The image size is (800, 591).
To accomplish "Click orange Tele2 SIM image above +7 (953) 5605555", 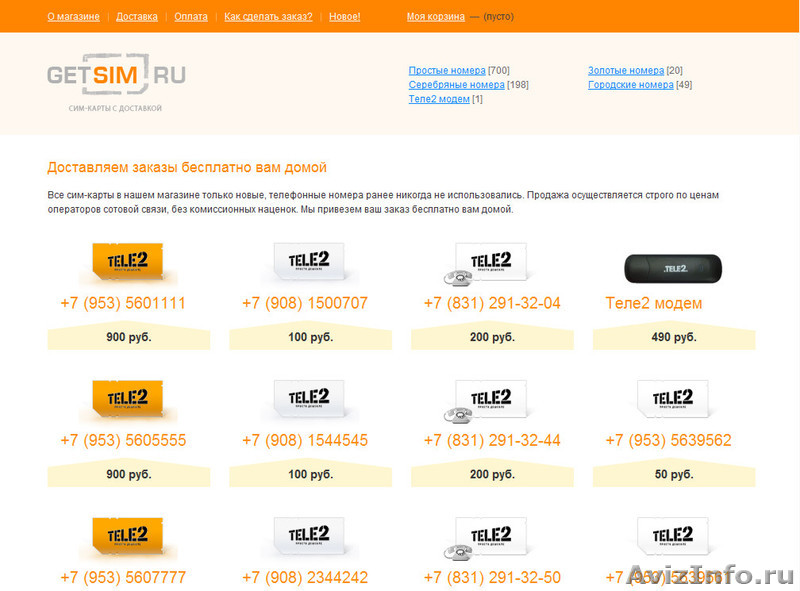I will click(x=128, y=400).
